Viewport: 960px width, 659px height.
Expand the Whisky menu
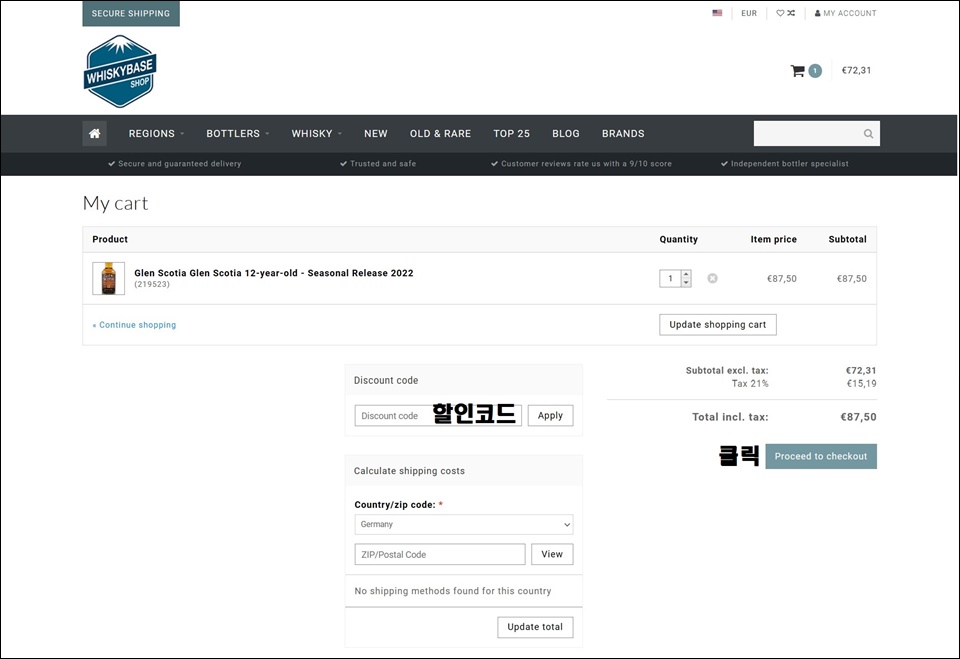(317, 134)
